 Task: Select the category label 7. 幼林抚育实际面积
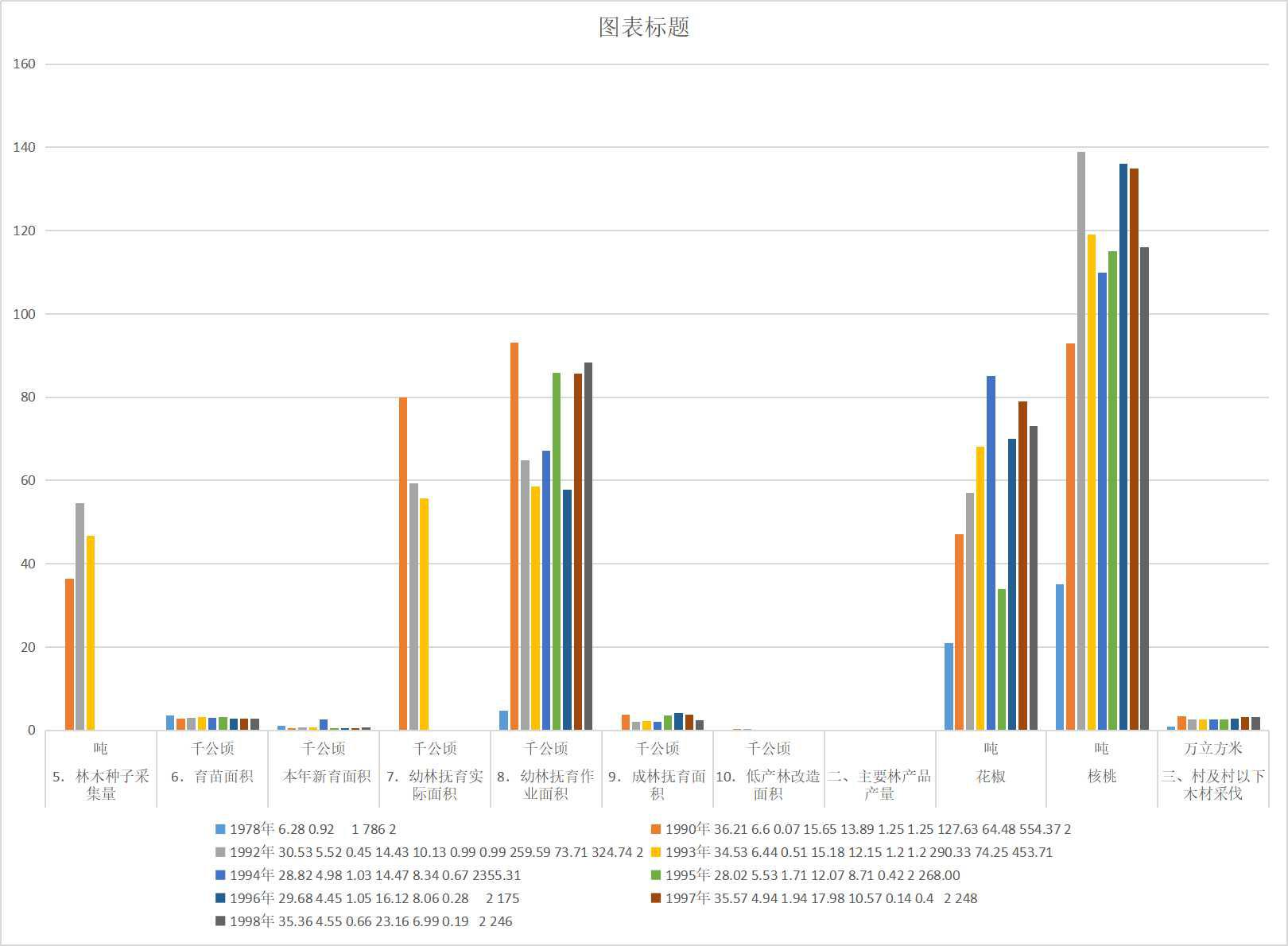(435, 785)
